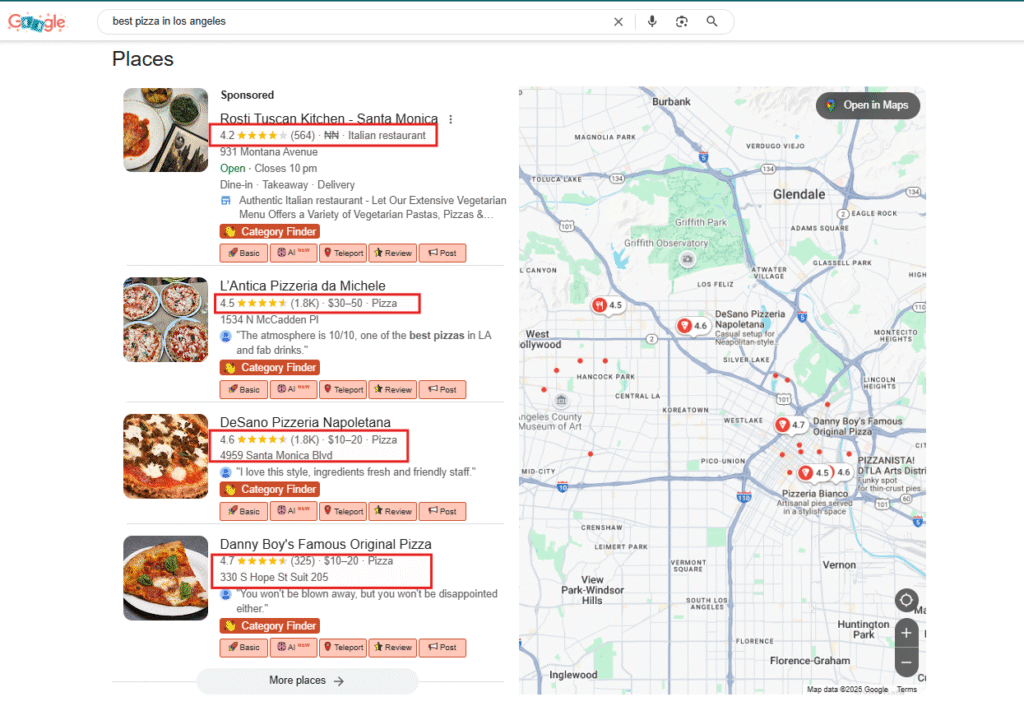Click Basic button under DeSano Pizzeria
Screen dimensions: 1024x711
[244, 511]
